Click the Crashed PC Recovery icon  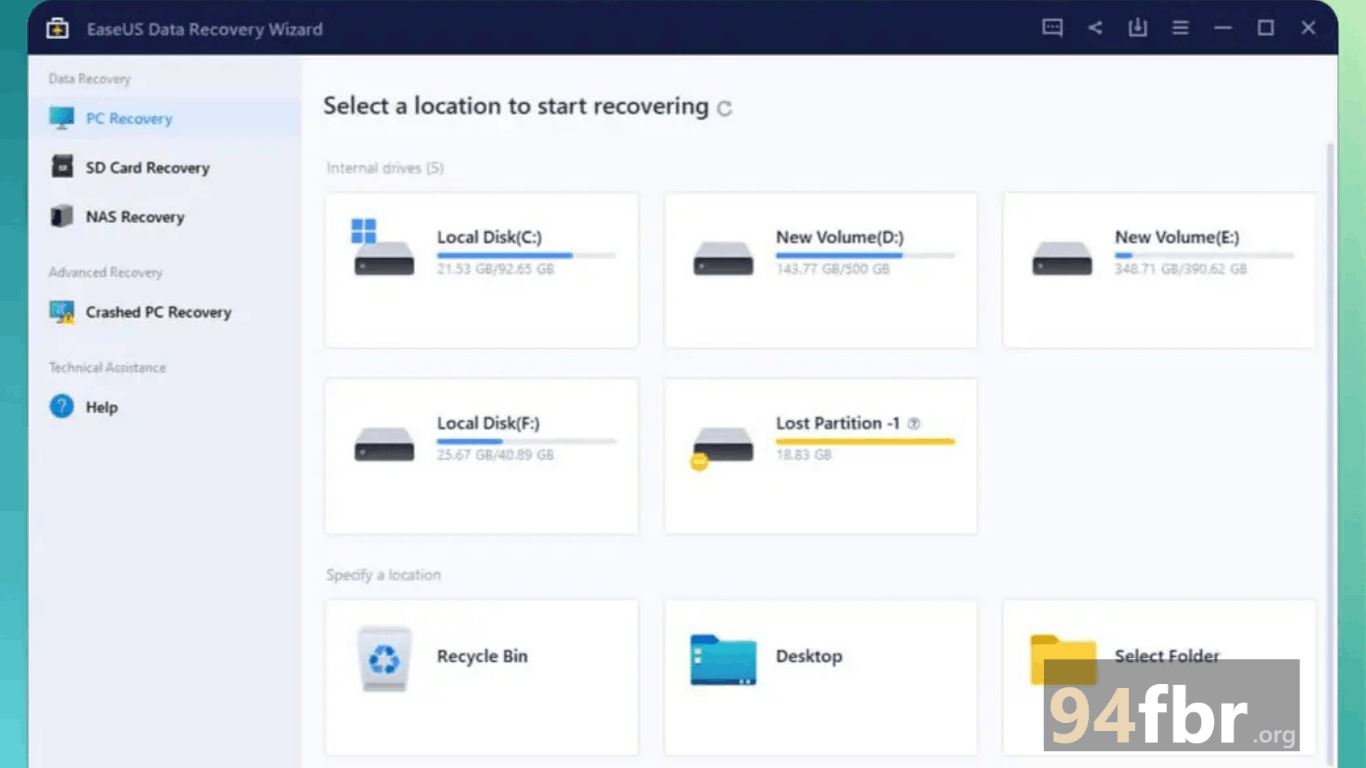[62, 312]
